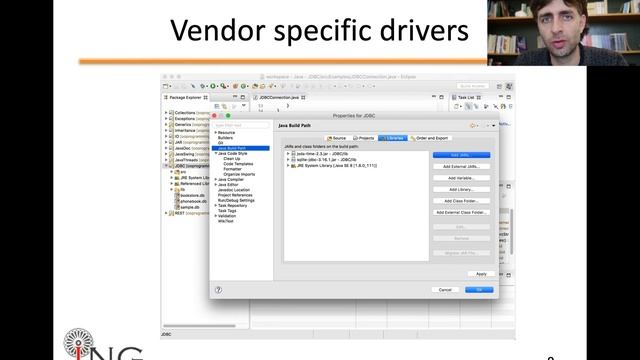This screenshot has width=640, height=360.
Task: Expand the Validation node
Action: (216, 216)
